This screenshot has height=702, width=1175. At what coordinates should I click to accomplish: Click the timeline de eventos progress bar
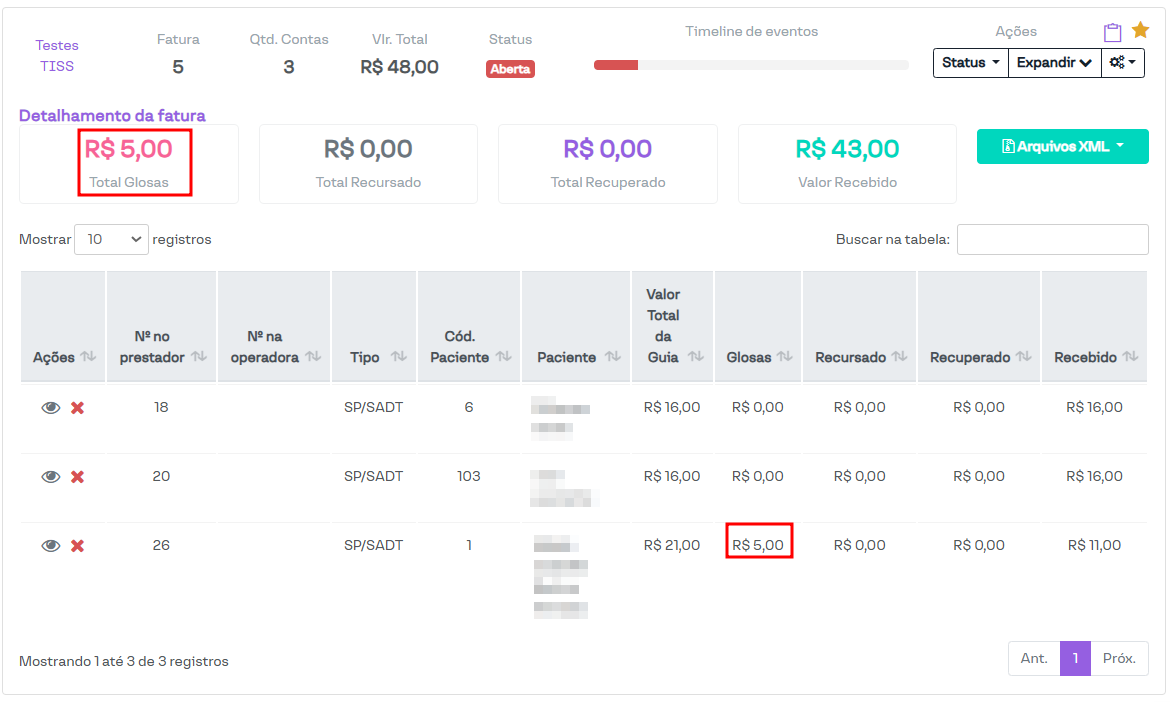(x=751, y=65)
